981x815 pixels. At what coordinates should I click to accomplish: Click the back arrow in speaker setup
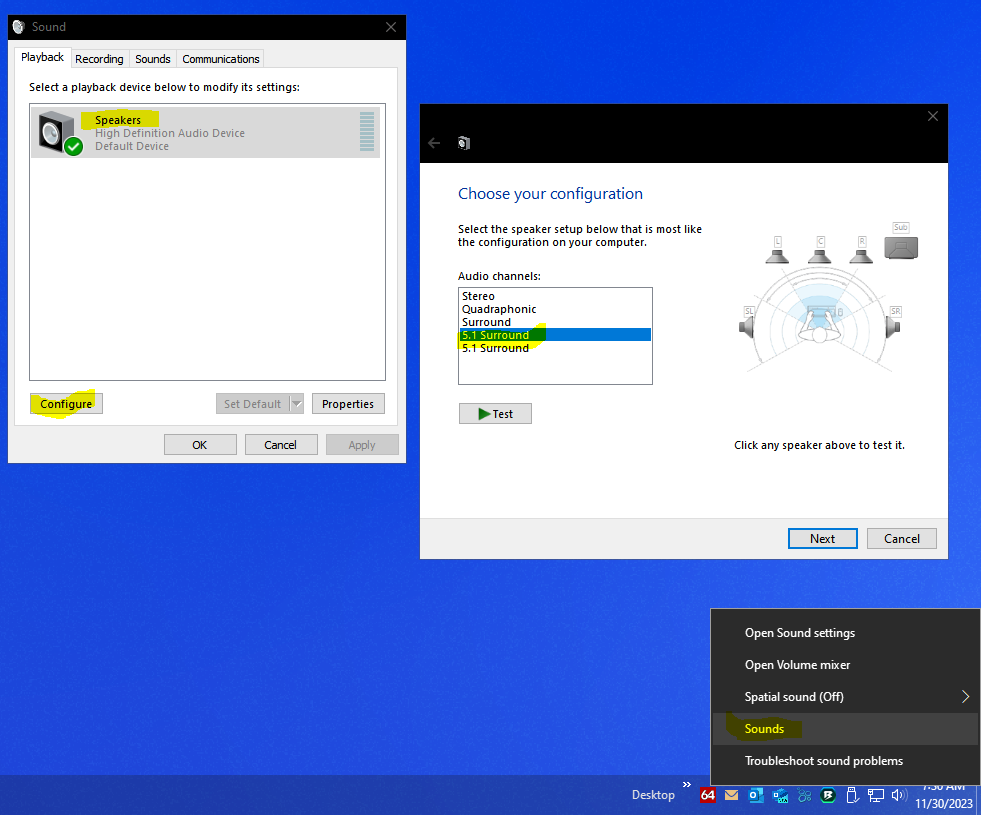[434, 143]
